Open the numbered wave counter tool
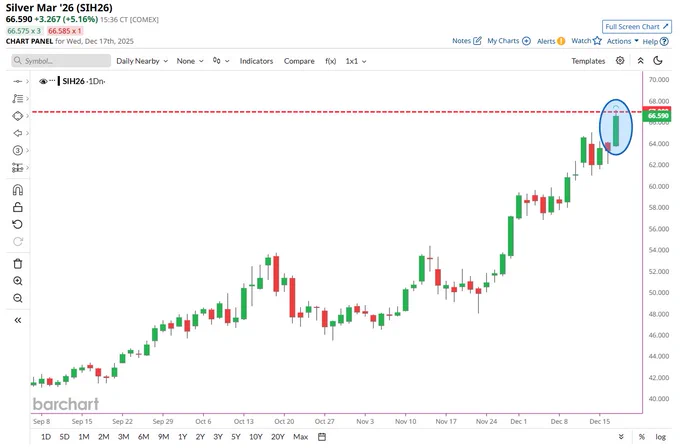 [x=17, y=150]
